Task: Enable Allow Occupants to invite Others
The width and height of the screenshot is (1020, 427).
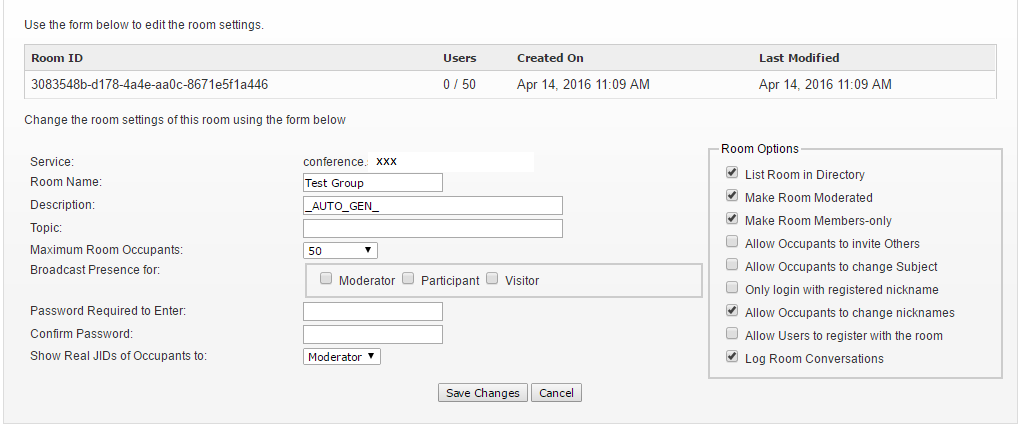Action: click(x=732, y=242)
